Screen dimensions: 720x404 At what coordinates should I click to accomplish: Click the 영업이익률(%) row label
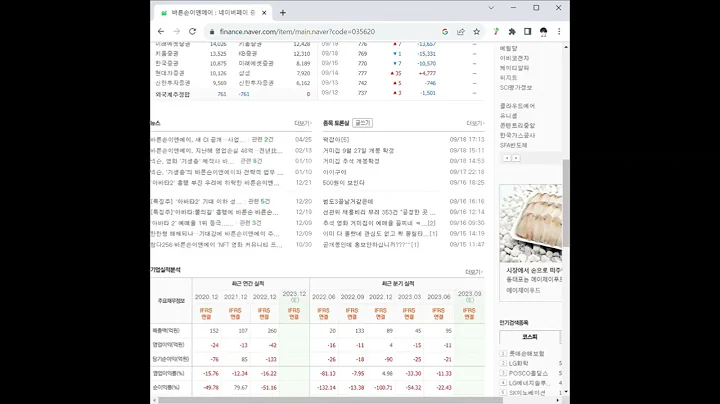[x=168, y=374]
